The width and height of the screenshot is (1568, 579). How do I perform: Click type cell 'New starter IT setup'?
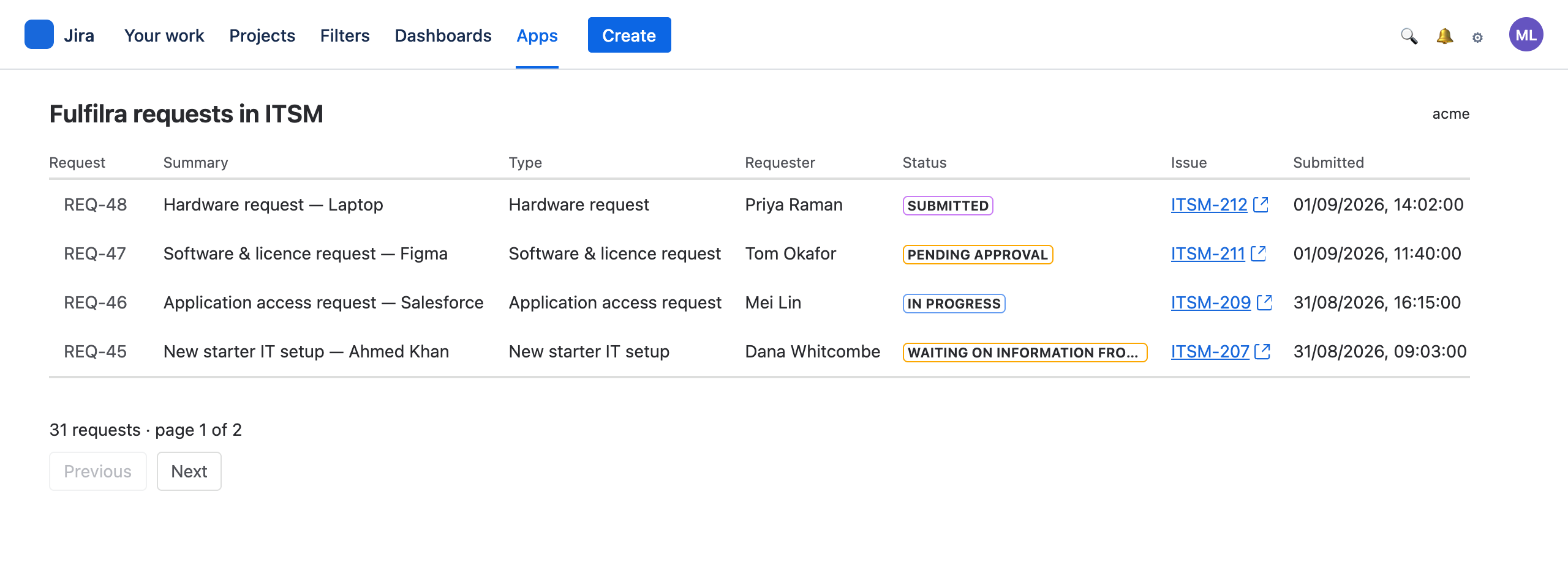(589, 351)
